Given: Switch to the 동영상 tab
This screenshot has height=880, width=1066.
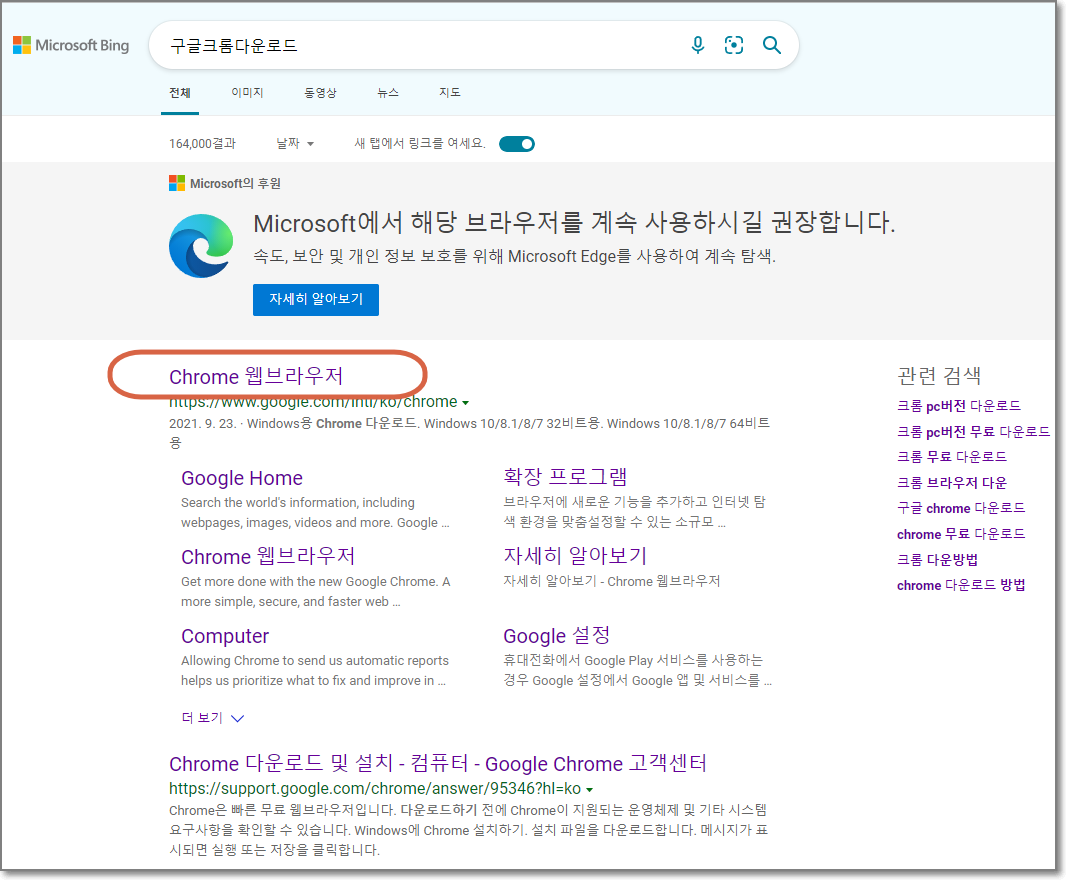Looking at the screenshot, I should pyautogui.click(x=320, y=92).
